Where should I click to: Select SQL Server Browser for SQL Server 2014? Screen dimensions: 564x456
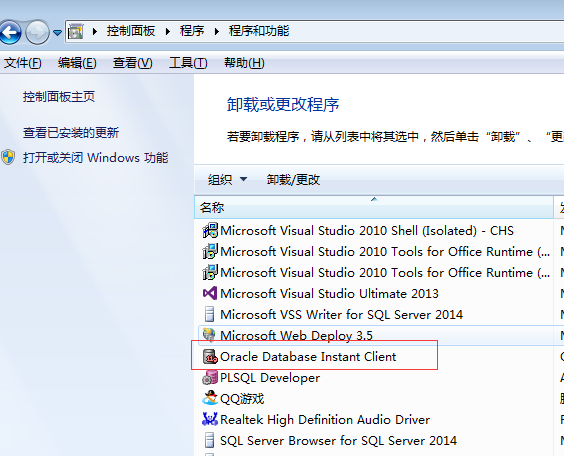coord(338,441)
